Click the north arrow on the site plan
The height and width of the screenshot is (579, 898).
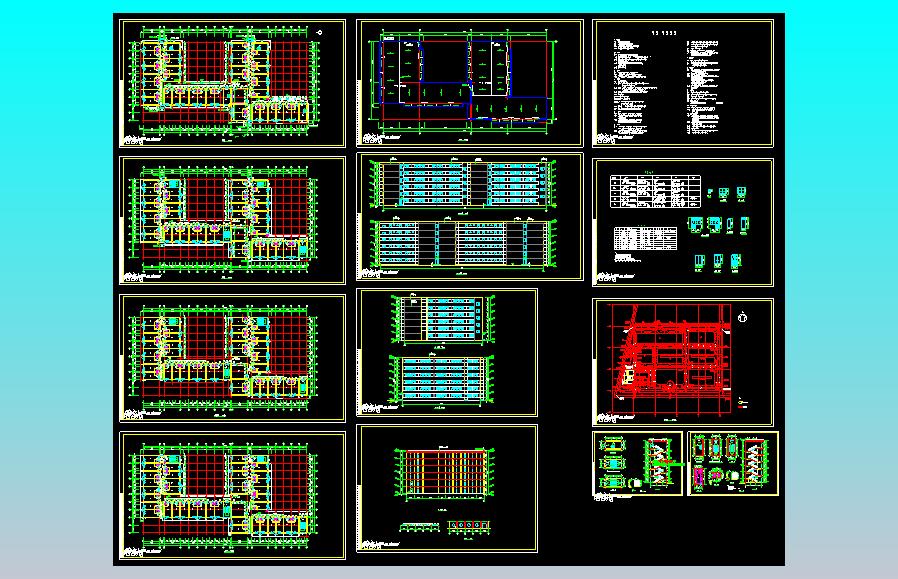742,317
